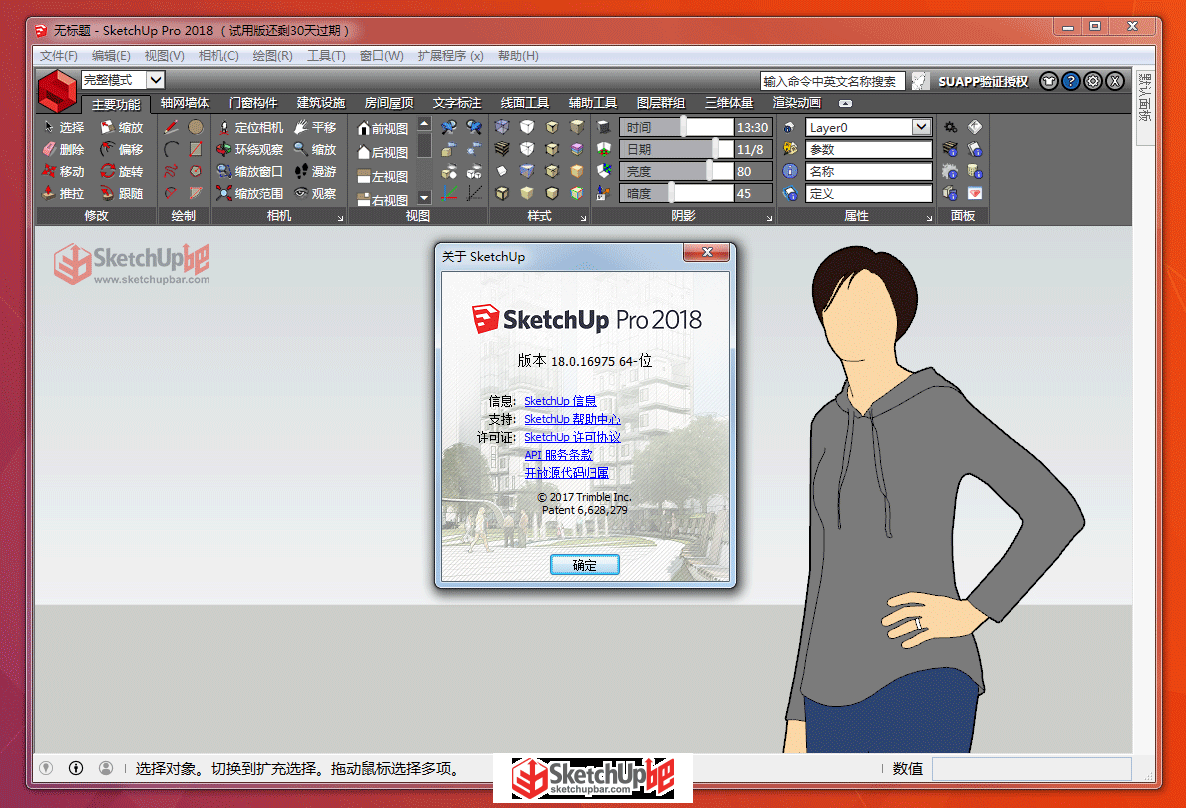Click the SUAPP验证授权 button

(x=983, y=82)
